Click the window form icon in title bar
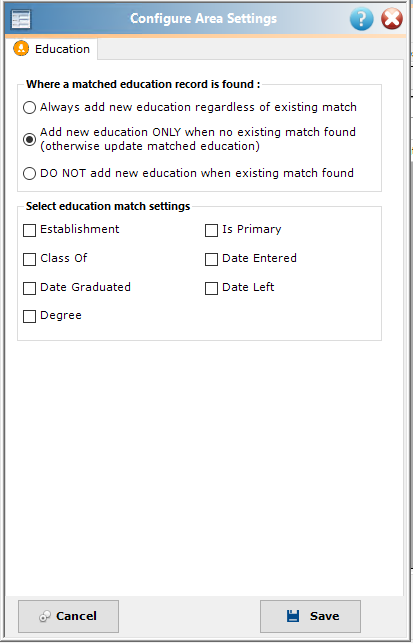Image resolution: width=413 pixels, height=643 pixels. (21, 19)
